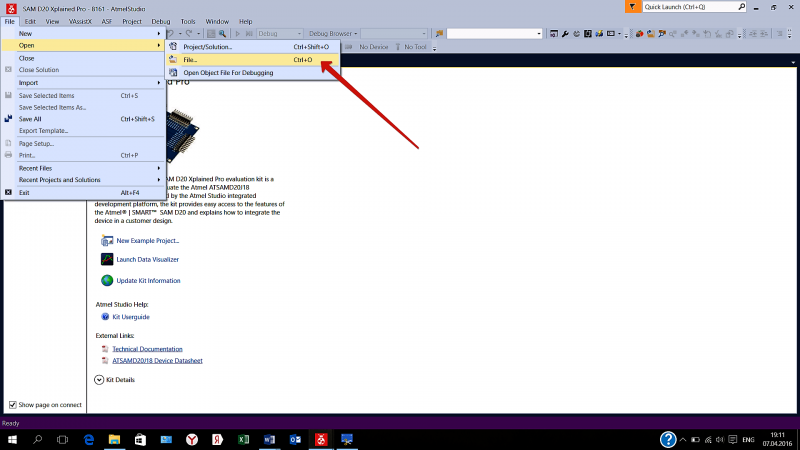Click the orange notifications filter flag icon
This screenshot has width=800, height=450.
633,7
